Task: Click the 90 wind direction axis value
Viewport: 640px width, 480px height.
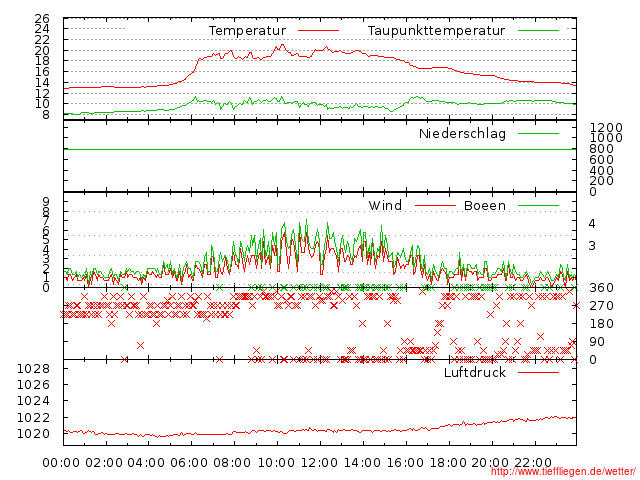Action: pos(597,342)
